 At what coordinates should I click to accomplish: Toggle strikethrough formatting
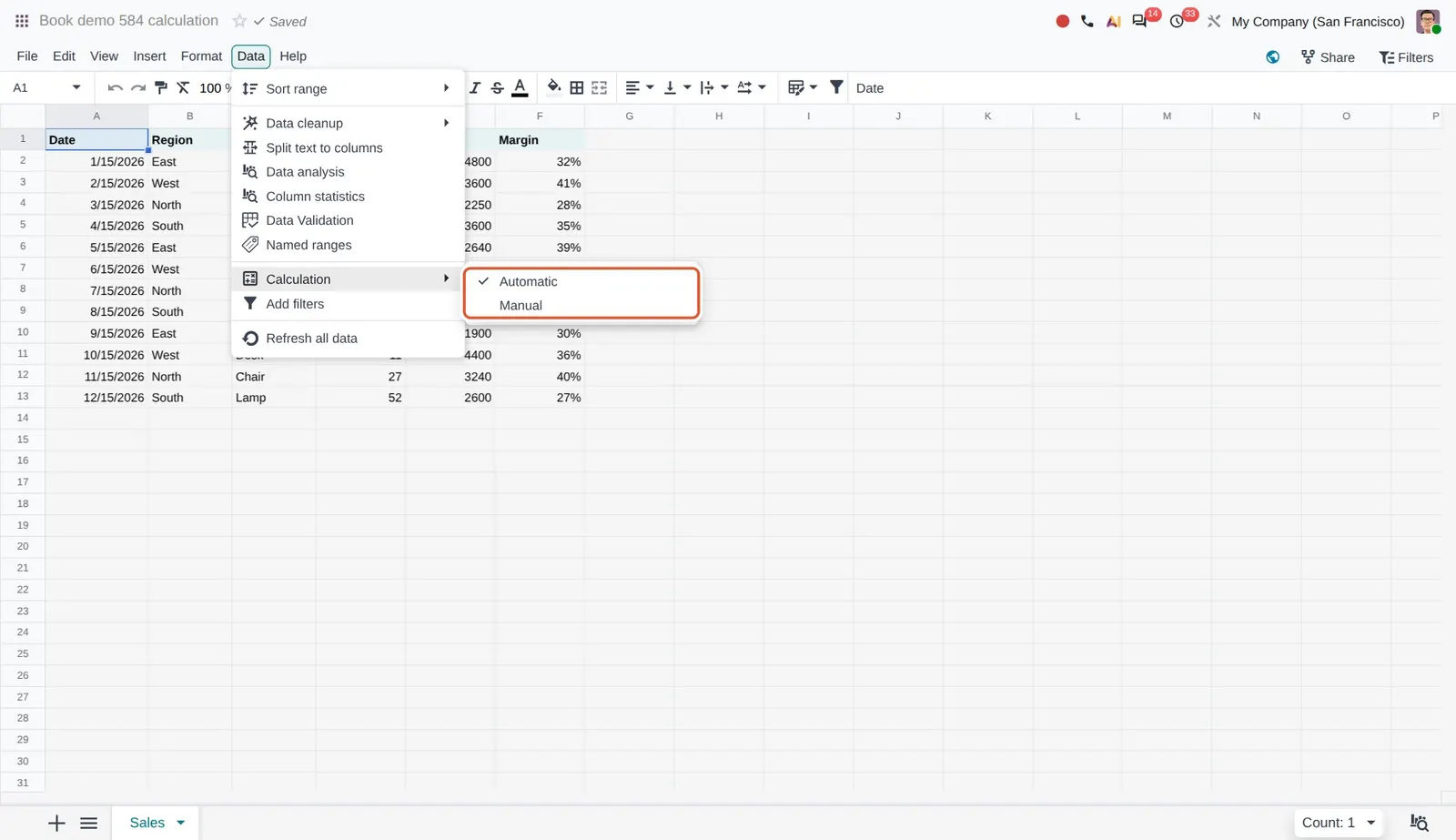(x=497, y=87)
